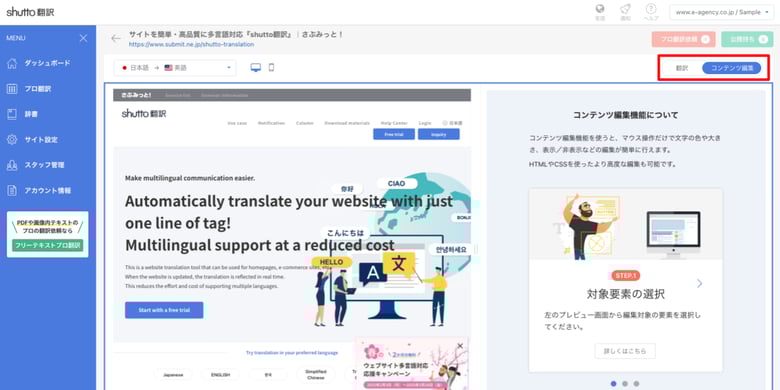Open the 日本語 → 英語 language dropdown
This screenshot has width=780, height=390.
point(175,68)
